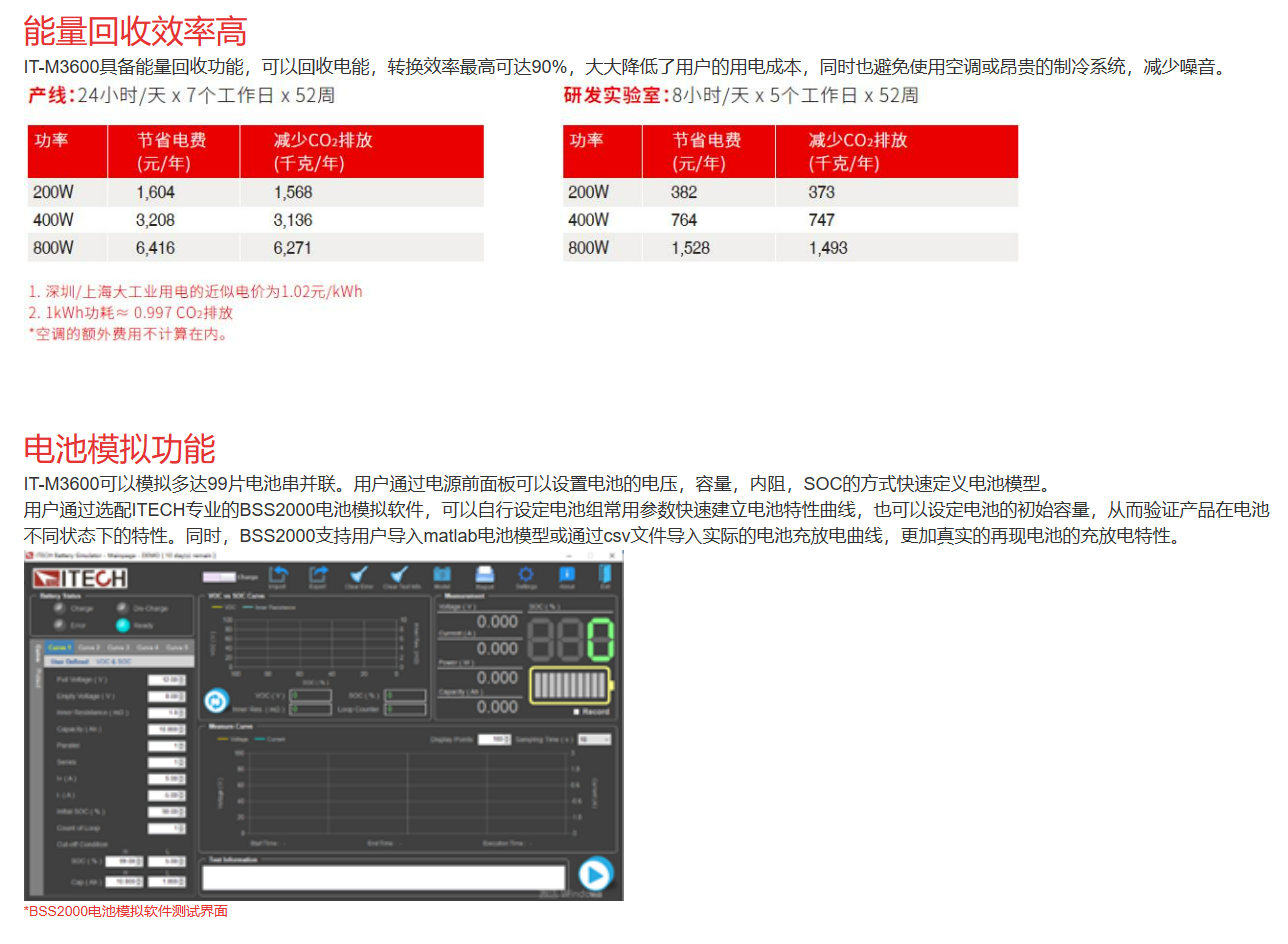Click the 382 cell in the right table
The height and width of the screenshot is (944, 1288).
[x=685, y=192]
